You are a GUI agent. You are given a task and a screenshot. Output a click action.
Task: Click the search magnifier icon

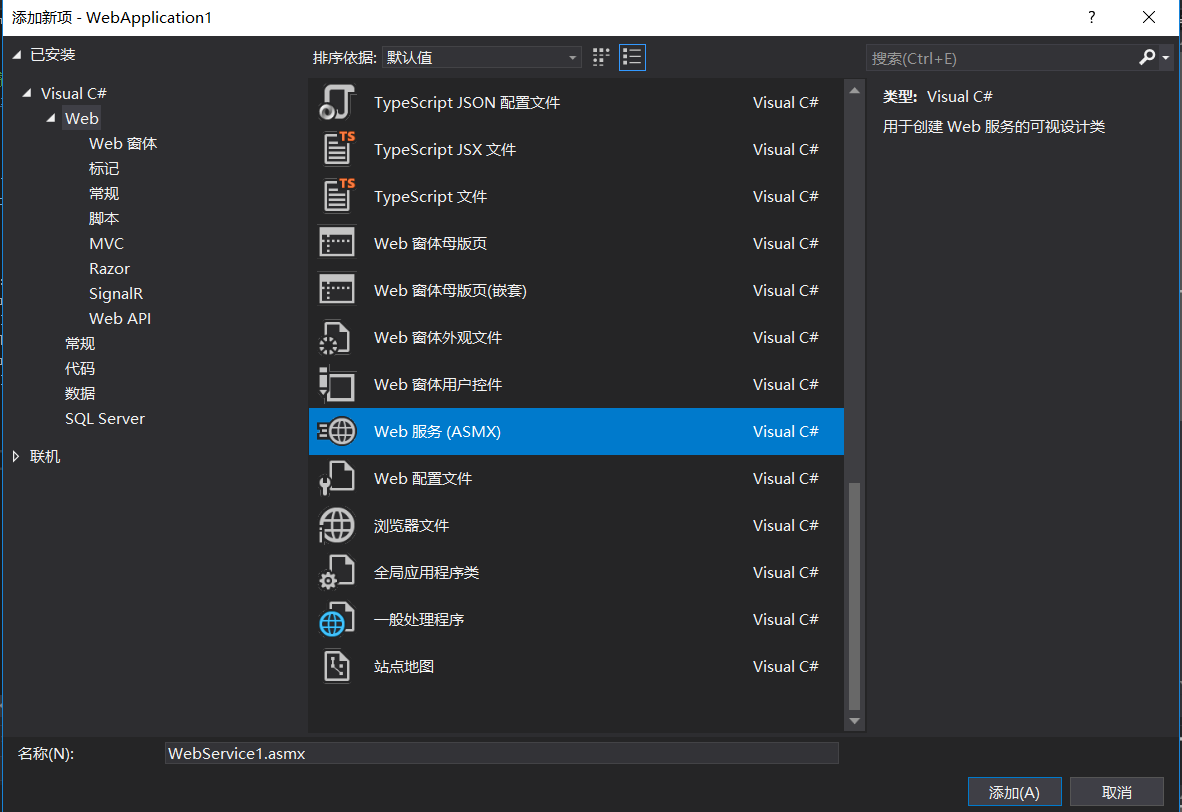click(x=1146, y=58)
